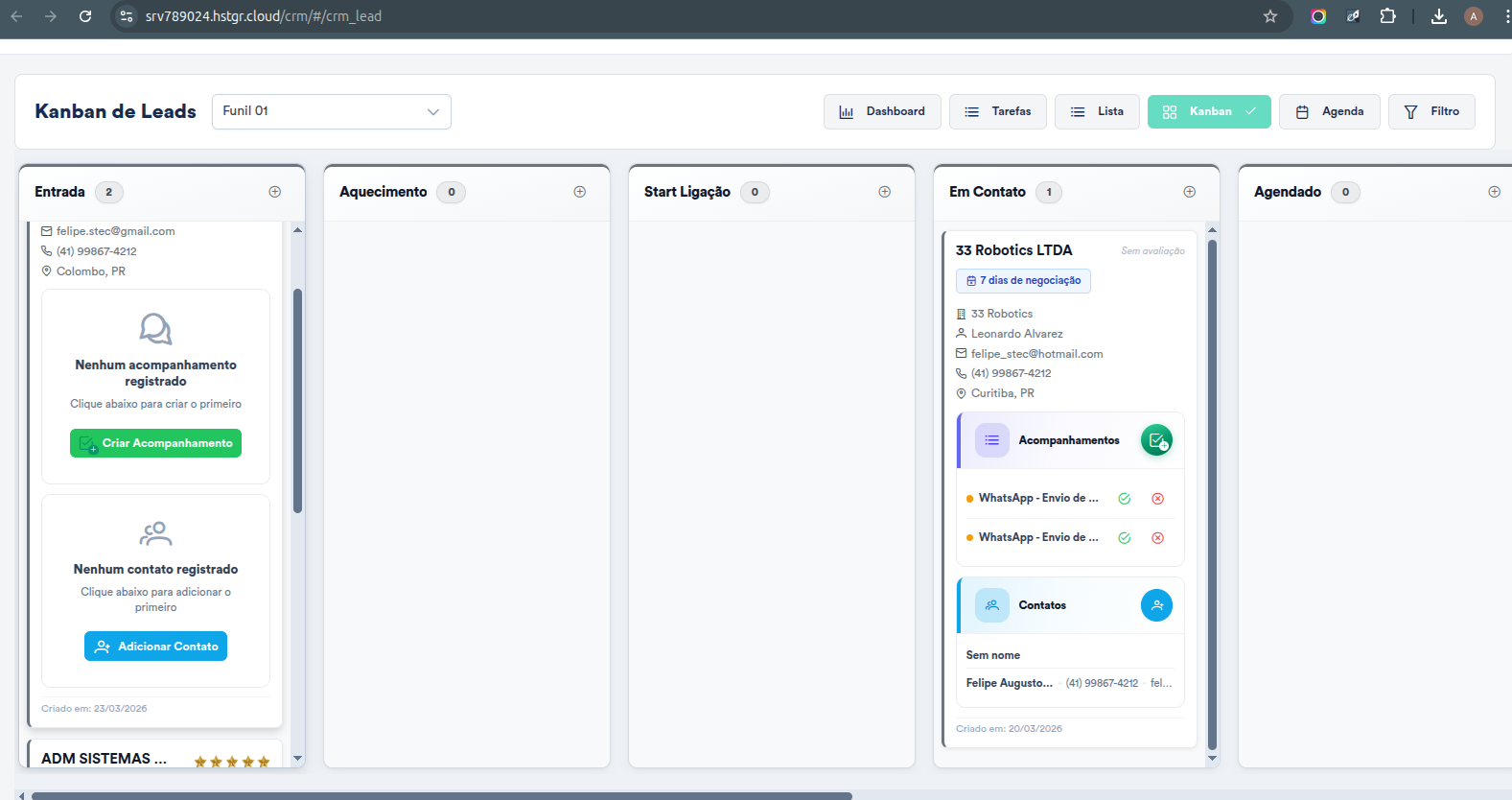Viewport: 1512px width, 800px height.
Task: Click the Entrada column scroll down arrow
Action: [x=297, y=759]
